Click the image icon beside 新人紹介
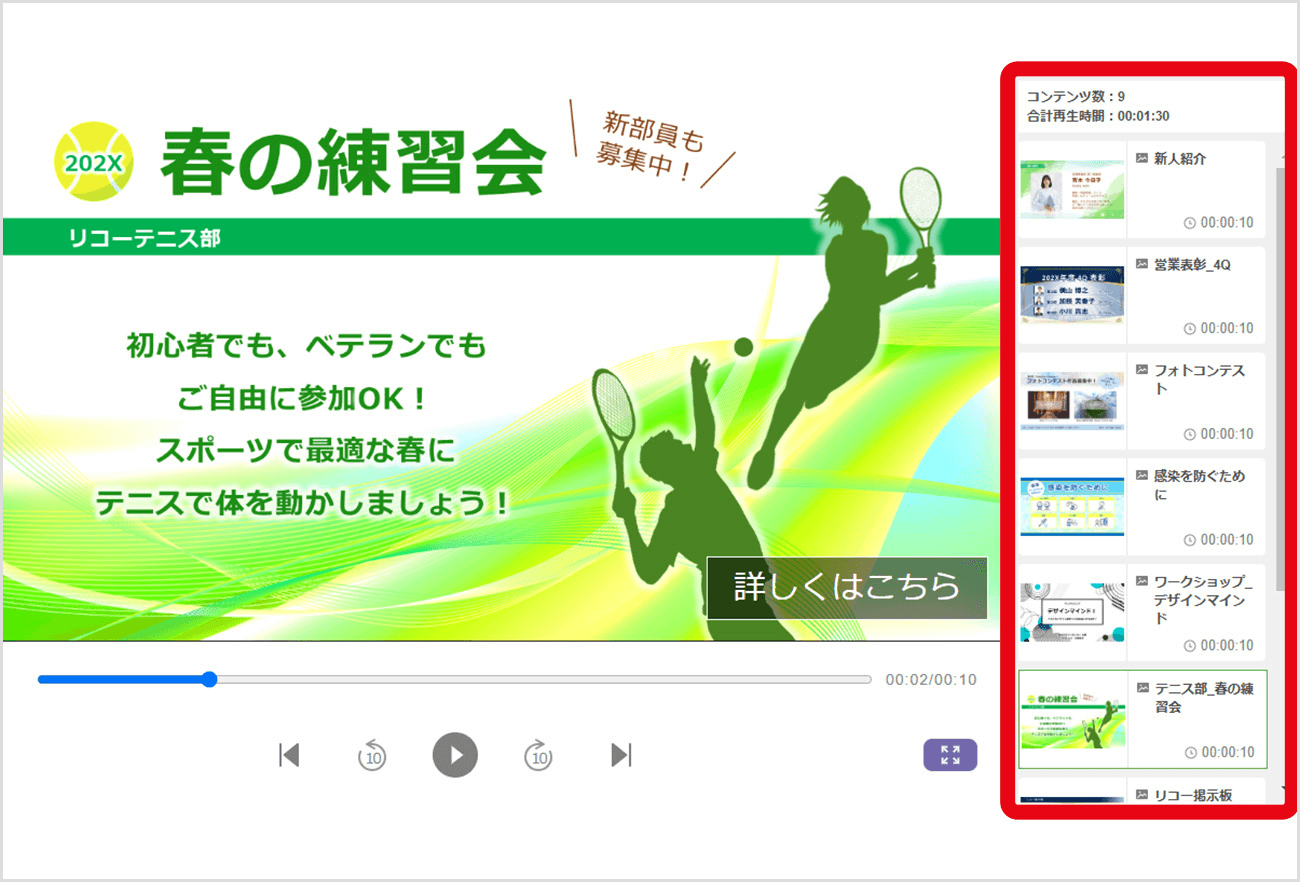The height and width of the screenshot is (882, 1300). click(x=1142, y=158)
